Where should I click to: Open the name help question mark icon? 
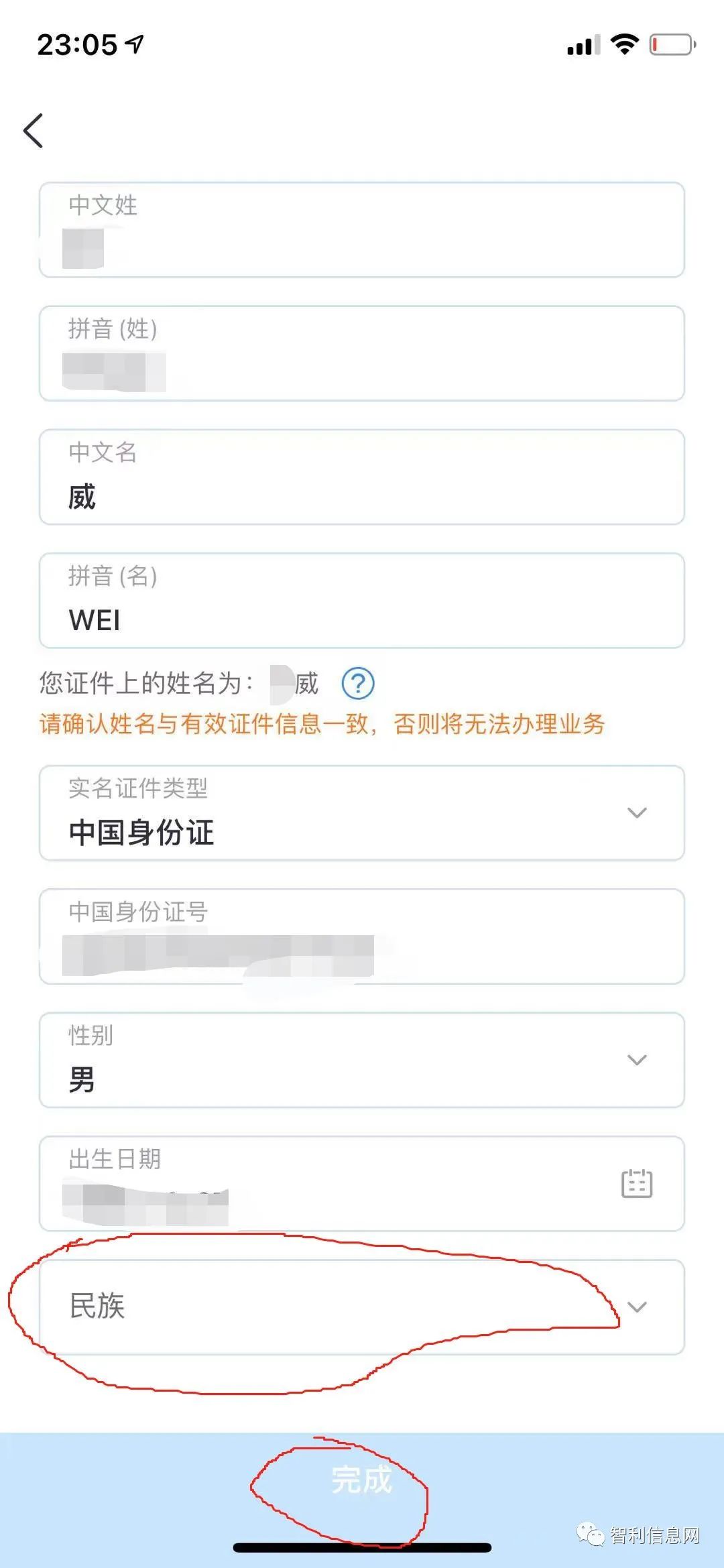(x=358, y=684)
